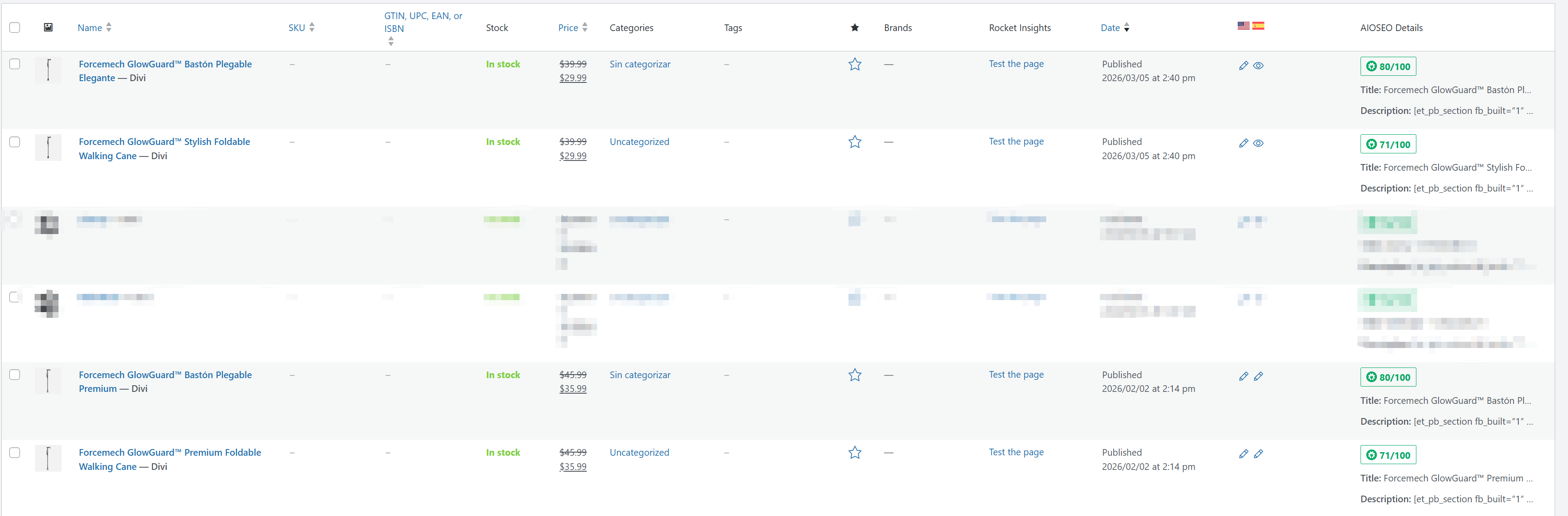
Task: Click the eye icon for Stylish Foldable Walking Cane
Action: click(1258, 144)
